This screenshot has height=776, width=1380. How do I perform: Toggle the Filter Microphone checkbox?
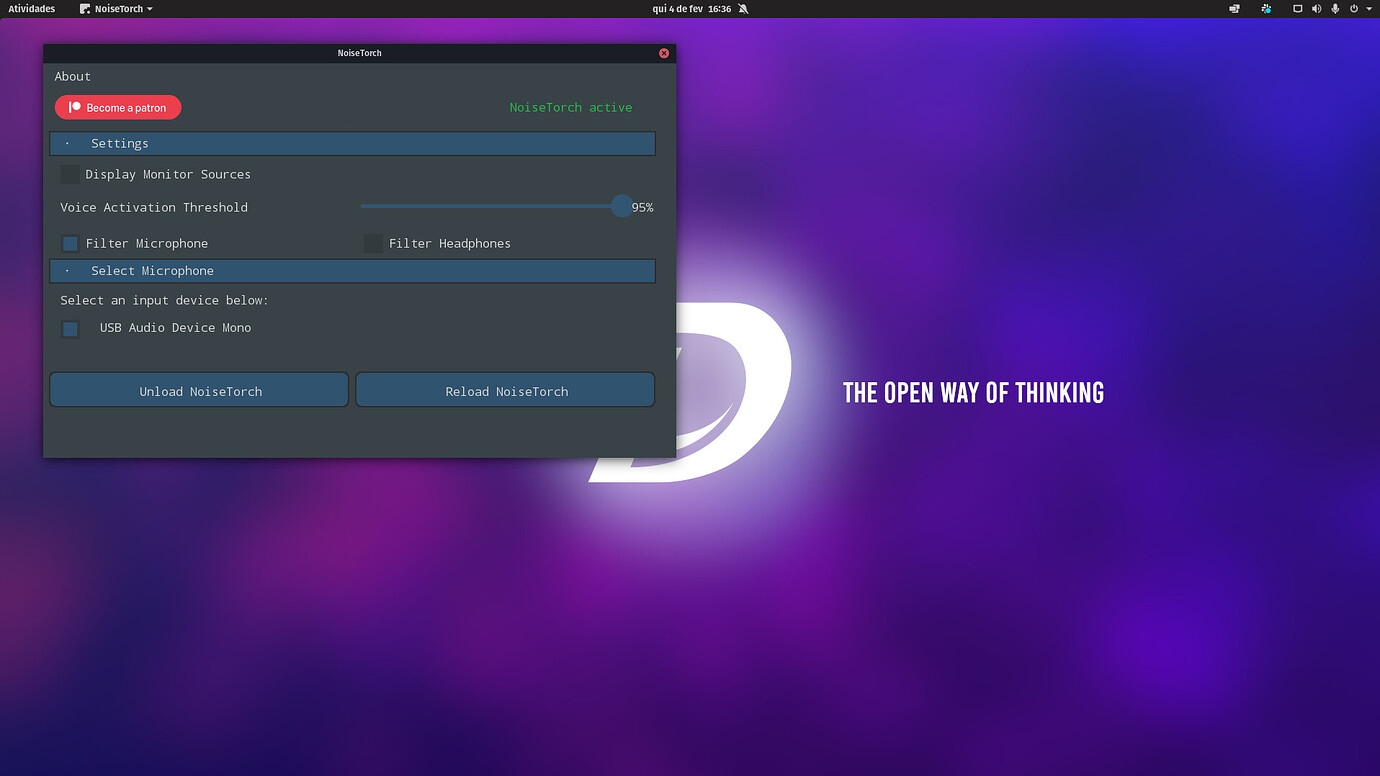tap(70, 244)
